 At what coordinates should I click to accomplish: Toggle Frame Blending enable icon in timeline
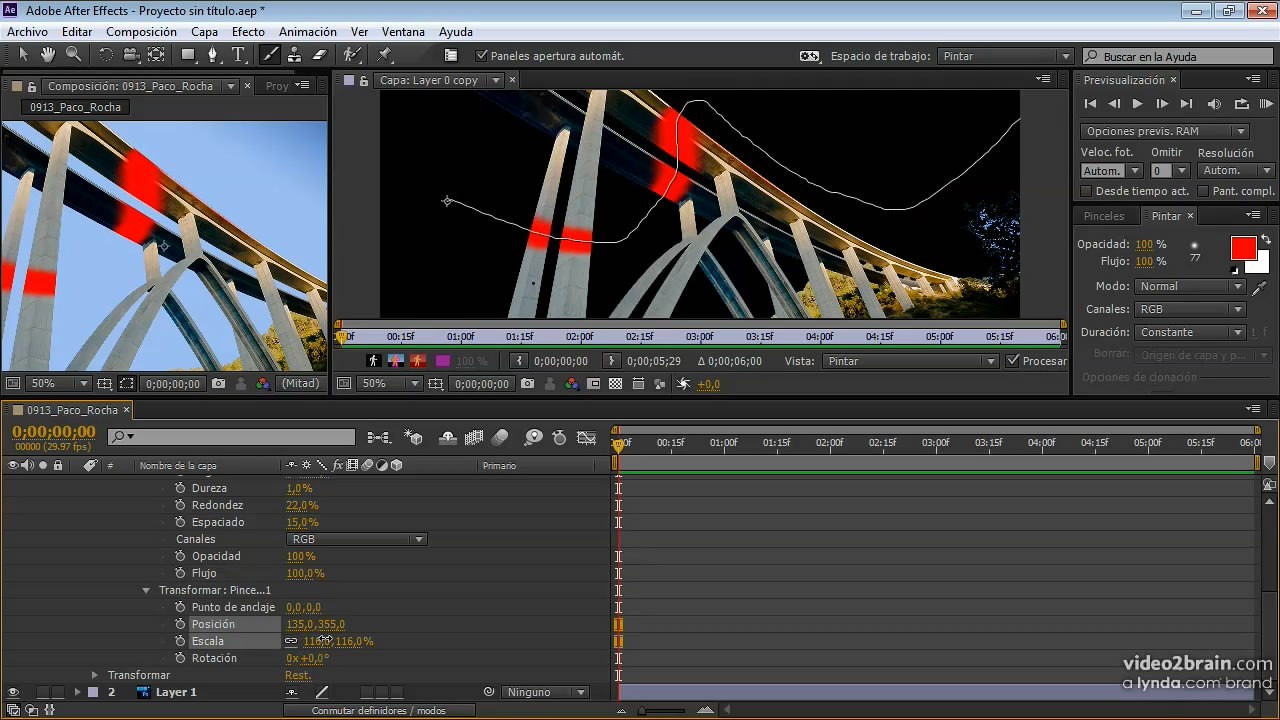[474, 437]
